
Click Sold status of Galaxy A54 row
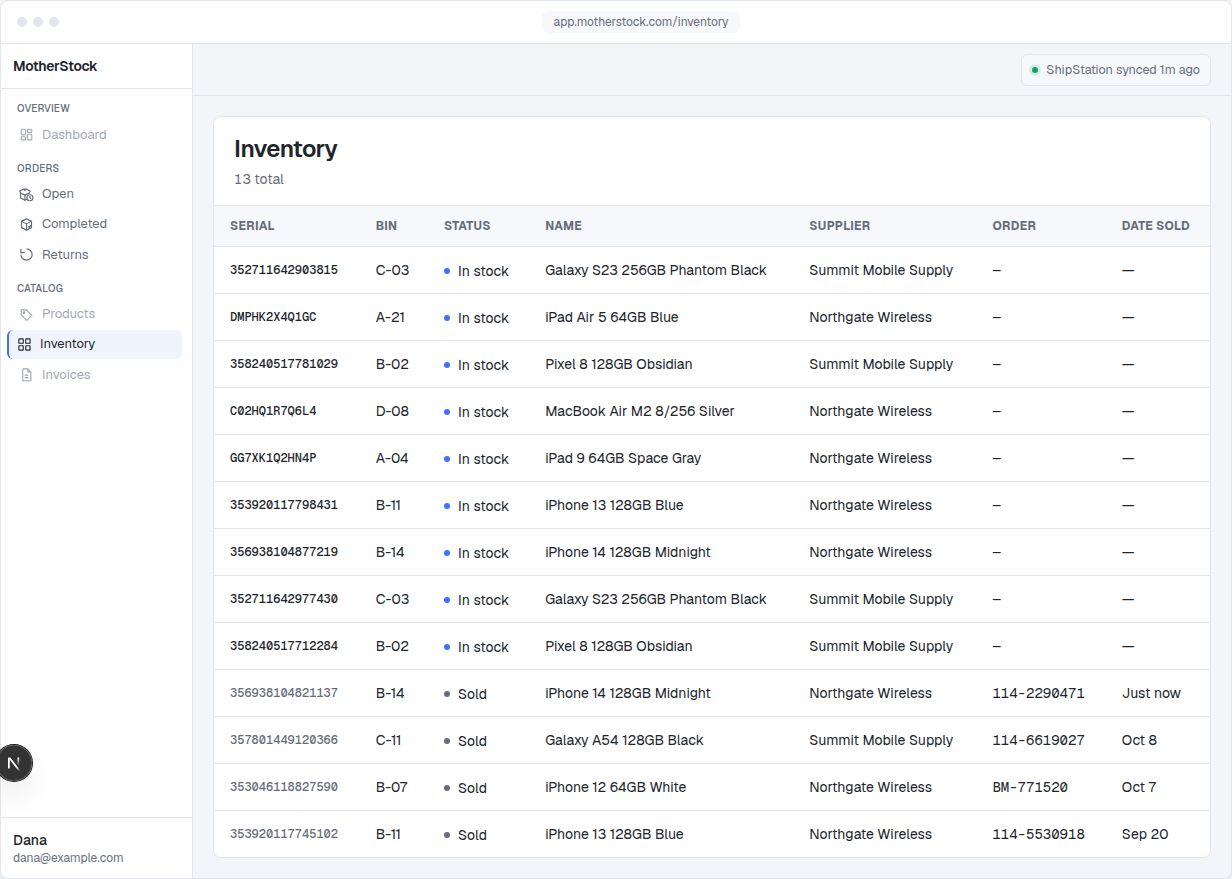[x=466, y=741]
